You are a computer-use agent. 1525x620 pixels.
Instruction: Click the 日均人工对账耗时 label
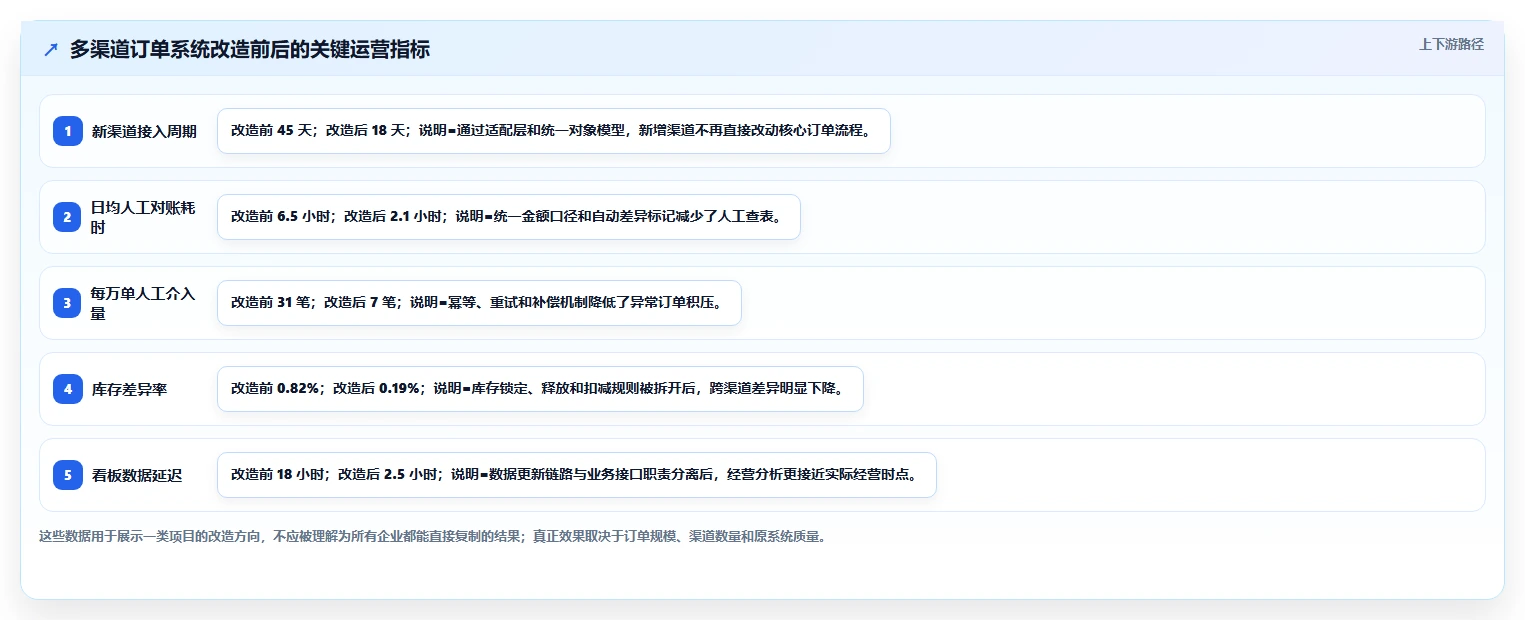pyautogui.click(x=144, y=217)
